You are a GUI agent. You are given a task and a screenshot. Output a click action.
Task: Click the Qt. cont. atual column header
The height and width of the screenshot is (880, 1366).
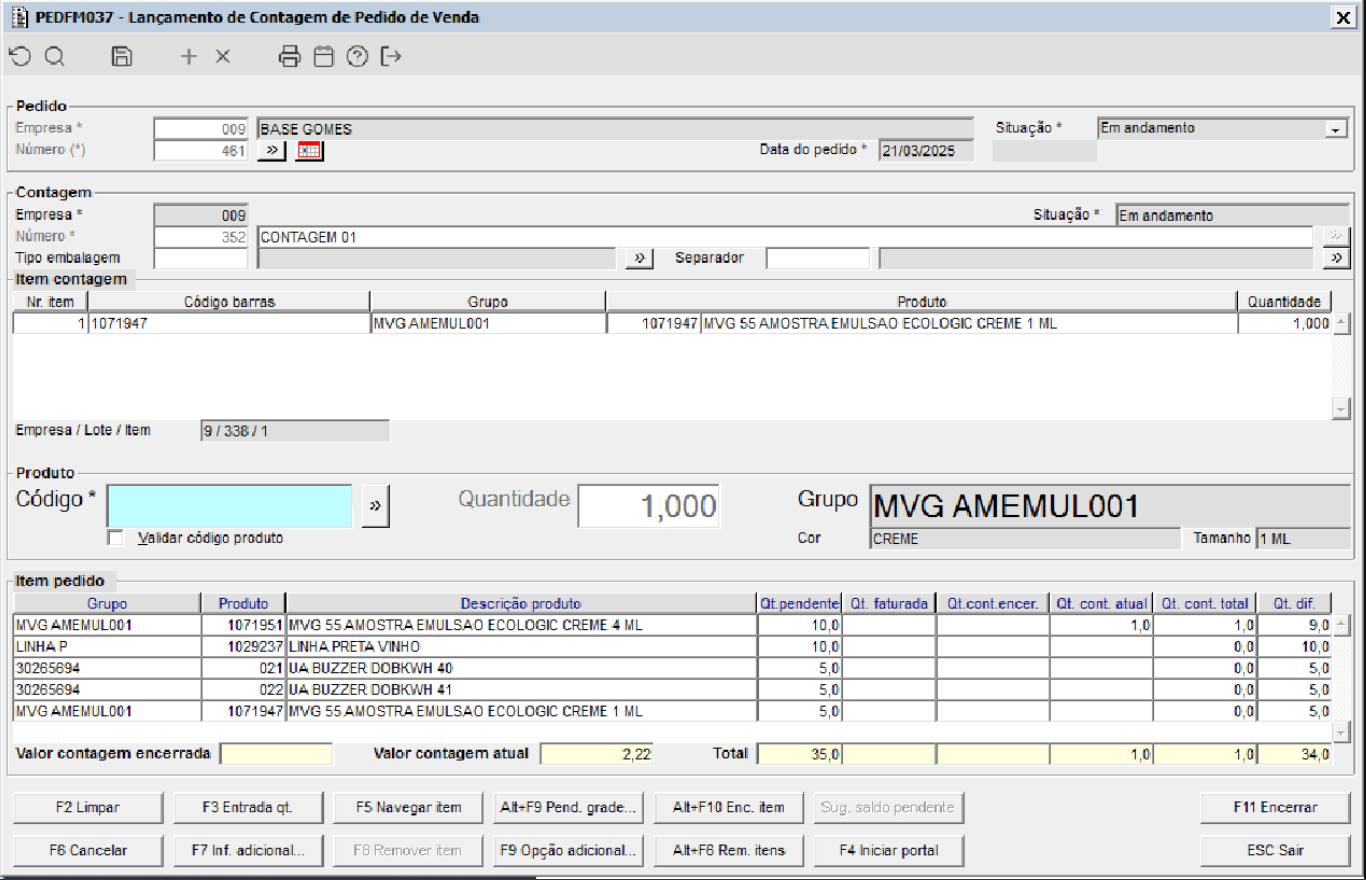[x=1102, y=603]
